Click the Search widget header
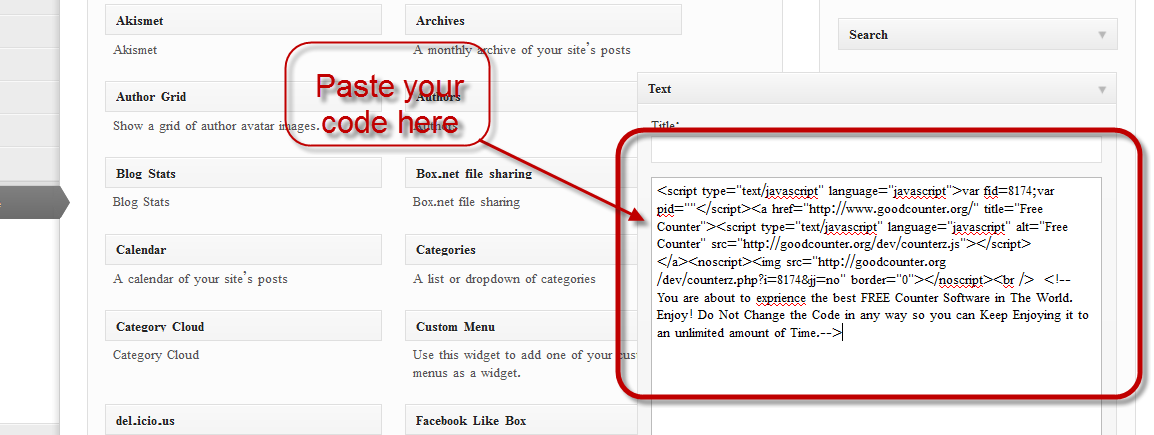 pyautogui.click(x=977, y=35)
